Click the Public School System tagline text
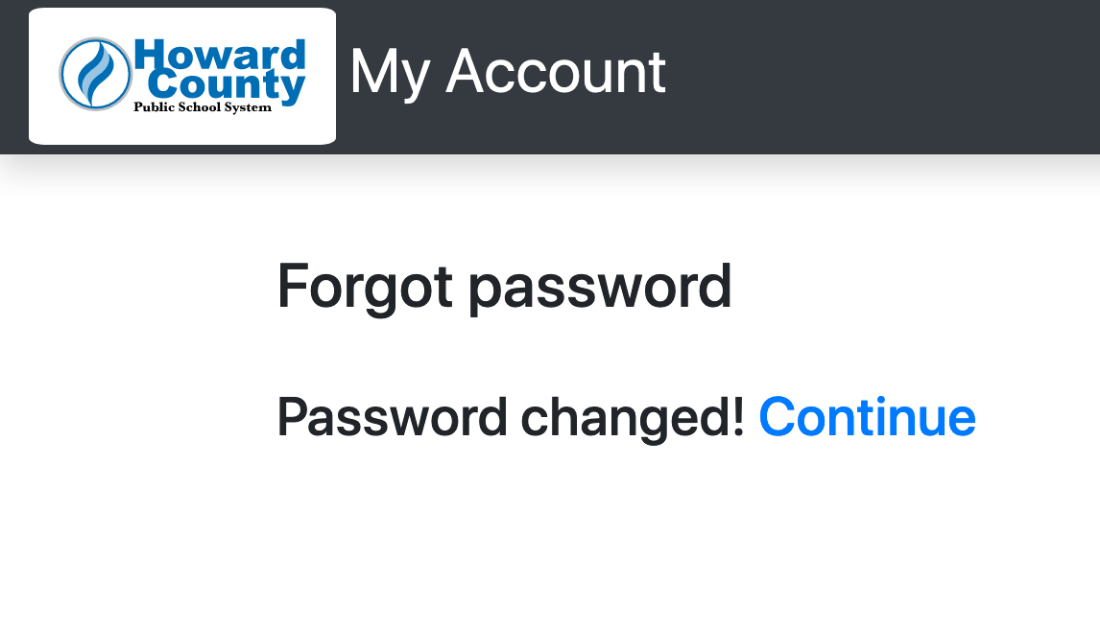Screen dimensions: 1100x627 (203, 107)
